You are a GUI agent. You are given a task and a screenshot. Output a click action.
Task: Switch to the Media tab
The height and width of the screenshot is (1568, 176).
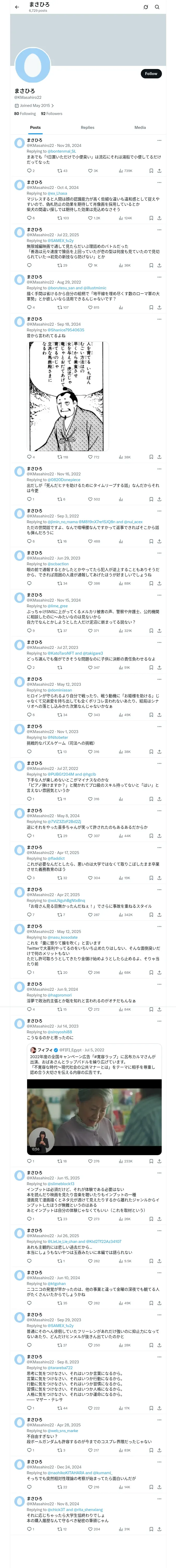(x=140, y=128)
